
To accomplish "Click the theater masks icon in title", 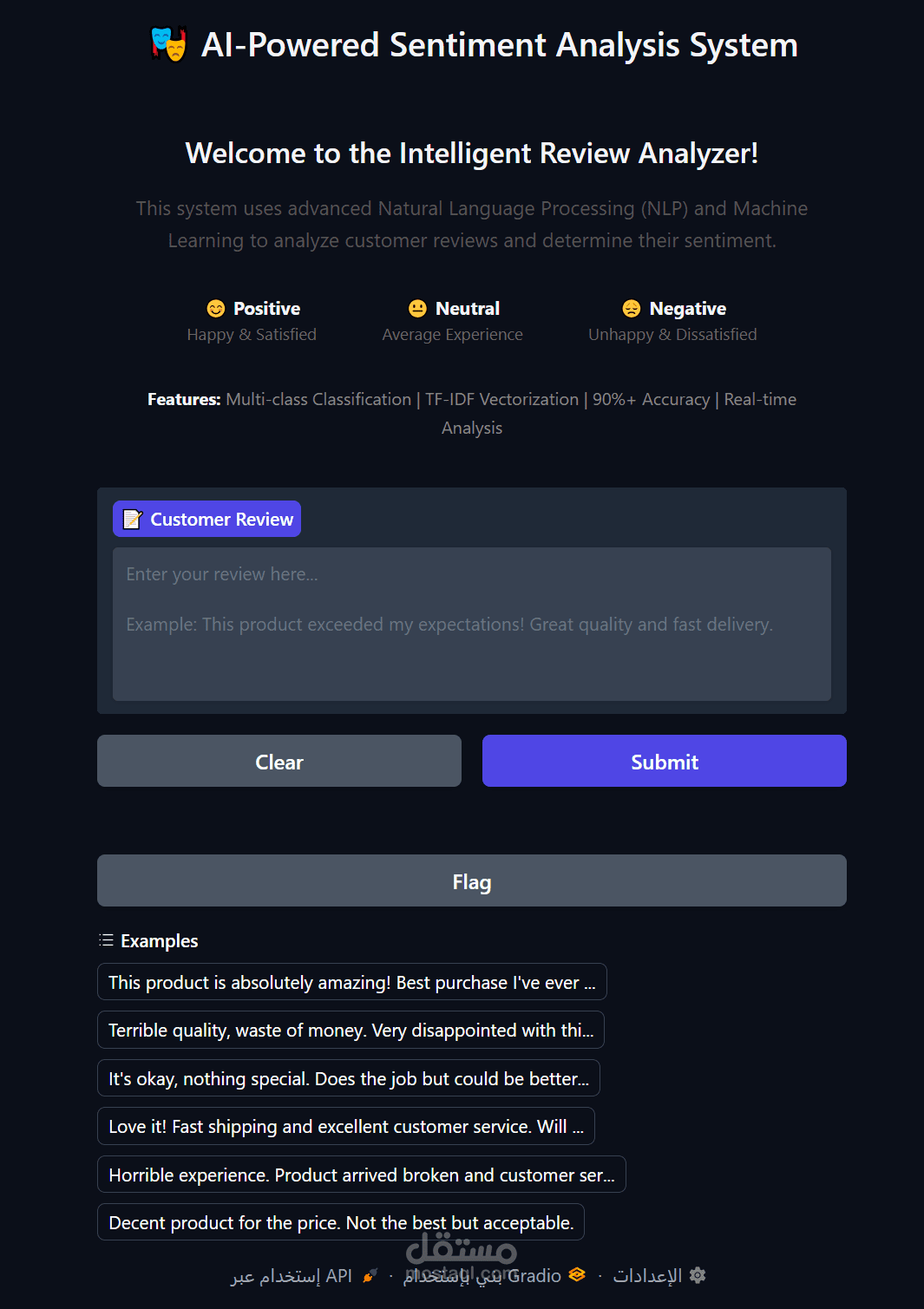I will (x=168, y=45).
